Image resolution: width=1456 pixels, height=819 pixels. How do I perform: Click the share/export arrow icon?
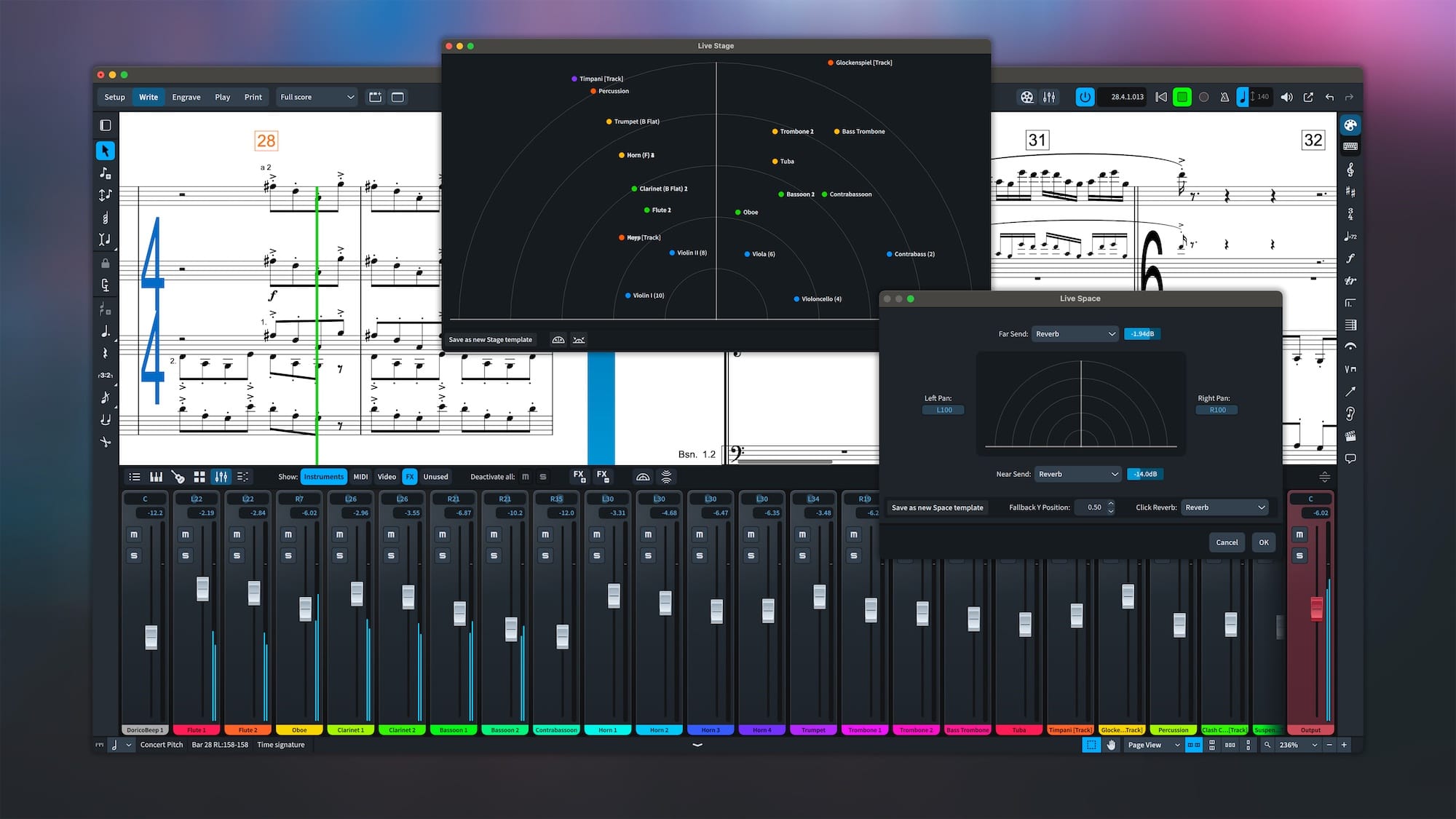(x=1308, y=97)
